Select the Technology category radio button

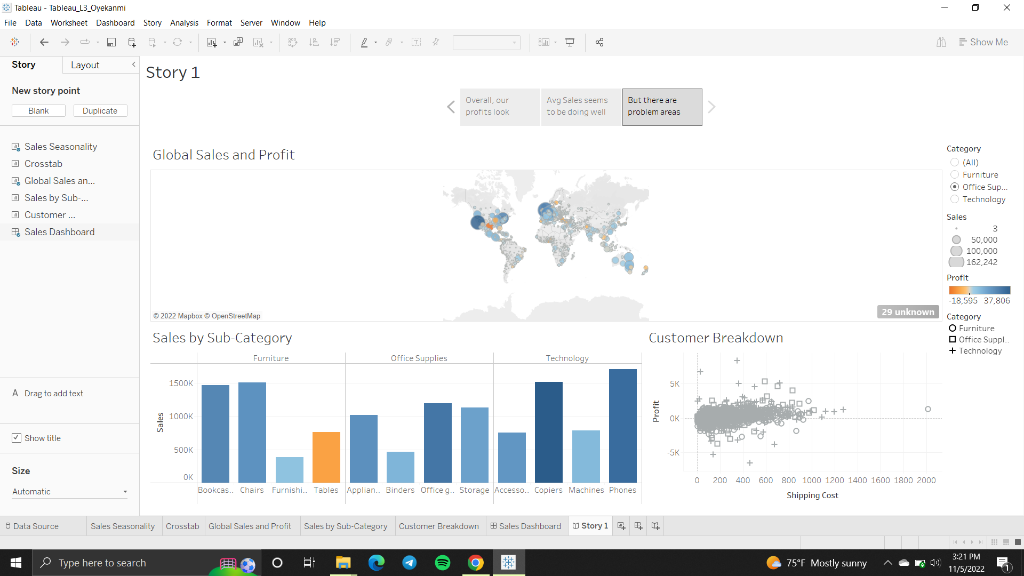[955, 199]
